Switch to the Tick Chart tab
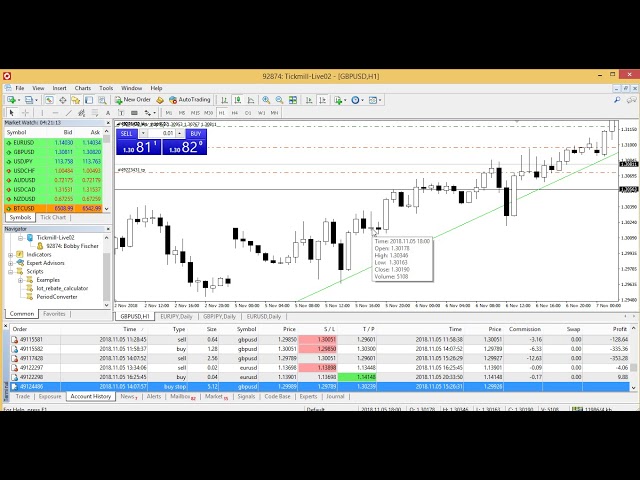640x480 pixels. (53, 217)
